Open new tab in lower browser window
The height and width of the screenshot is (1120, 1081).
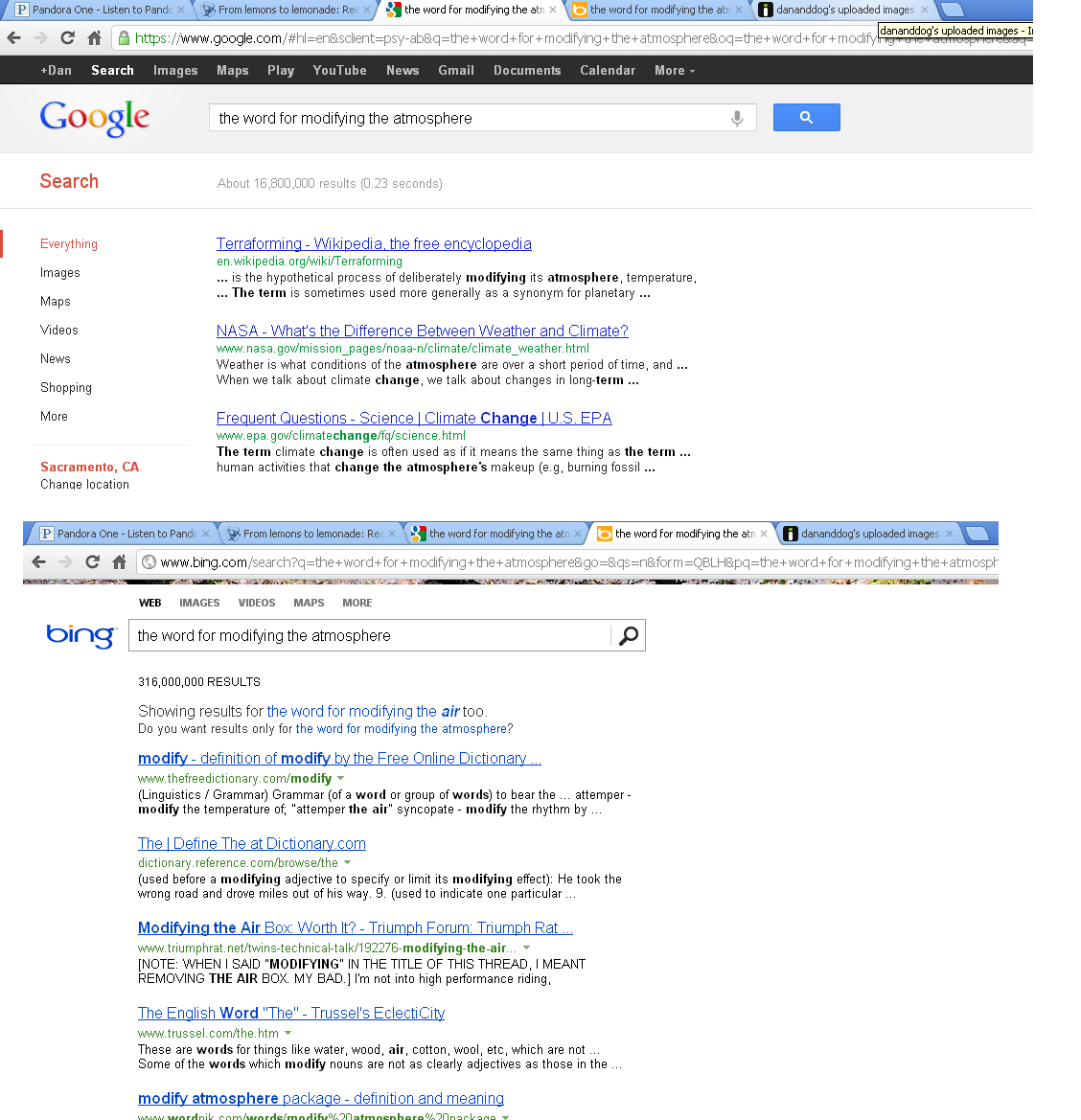coord(976,534)
